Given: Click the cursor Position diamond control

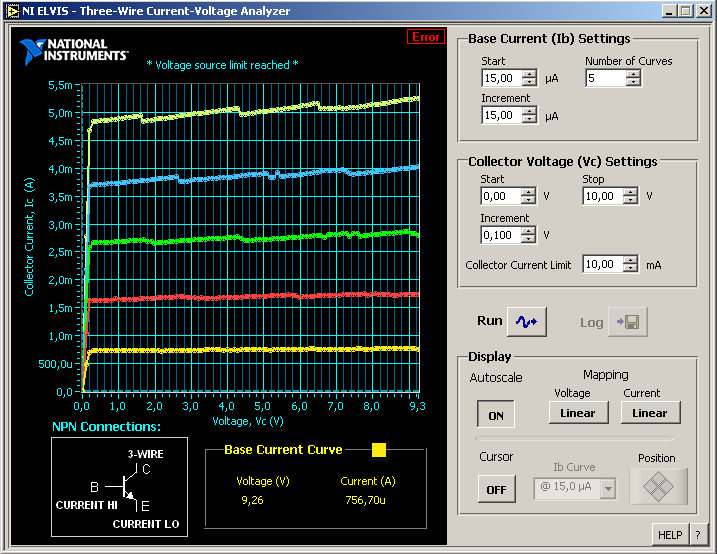Looking at the screenshot, I should tap(659, 486).
